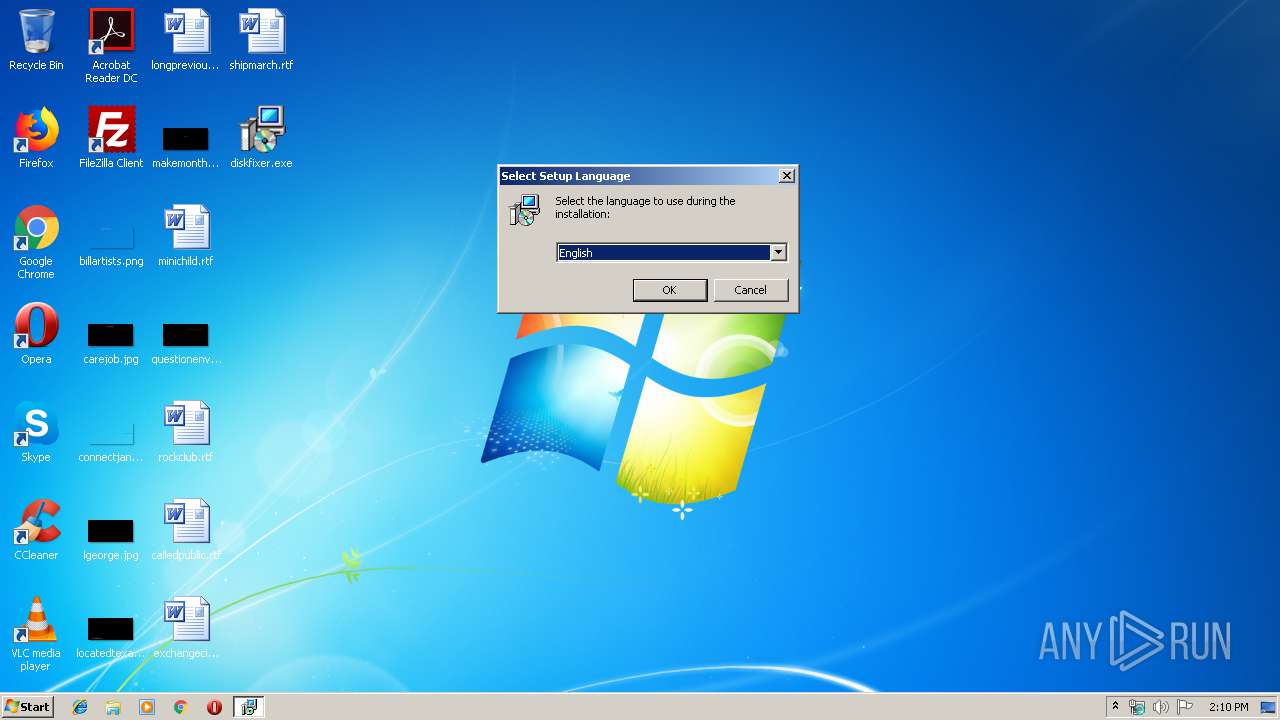The width and height of the screenshot is (1280, 720).
Task: Show hidden system tray icons
Action: tap(1115, 707)
